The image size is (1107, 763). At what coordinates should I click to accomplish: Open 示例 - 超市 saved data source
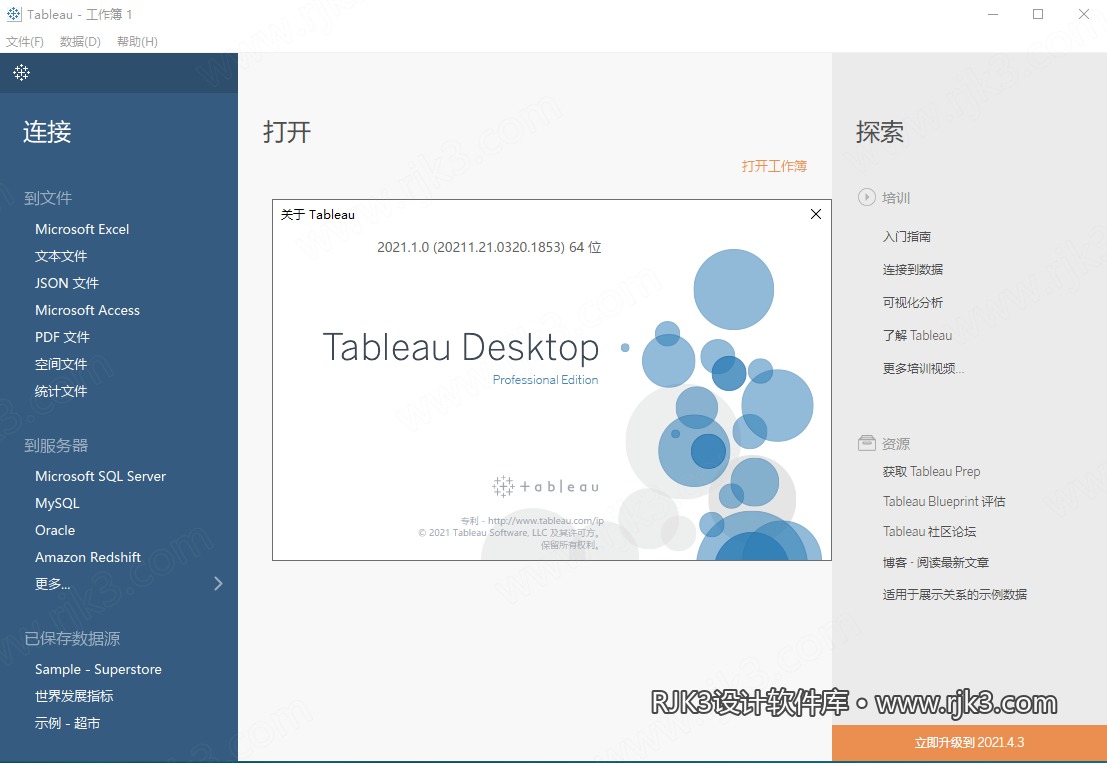67,723
